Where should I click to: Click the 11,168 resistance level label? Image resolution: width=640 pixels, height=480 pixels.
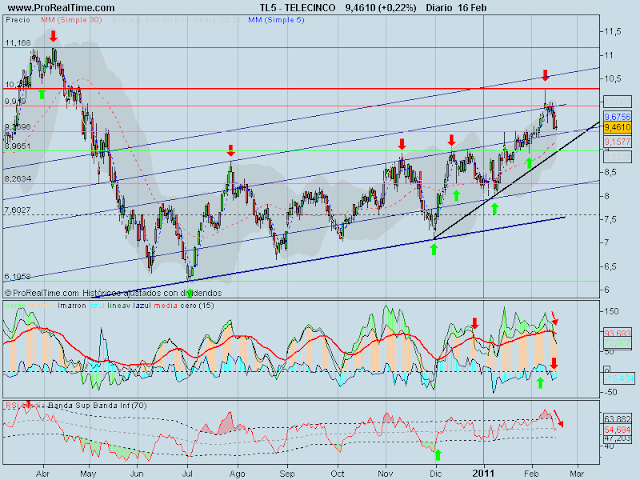pyautogui.click(x=18, y=42)
